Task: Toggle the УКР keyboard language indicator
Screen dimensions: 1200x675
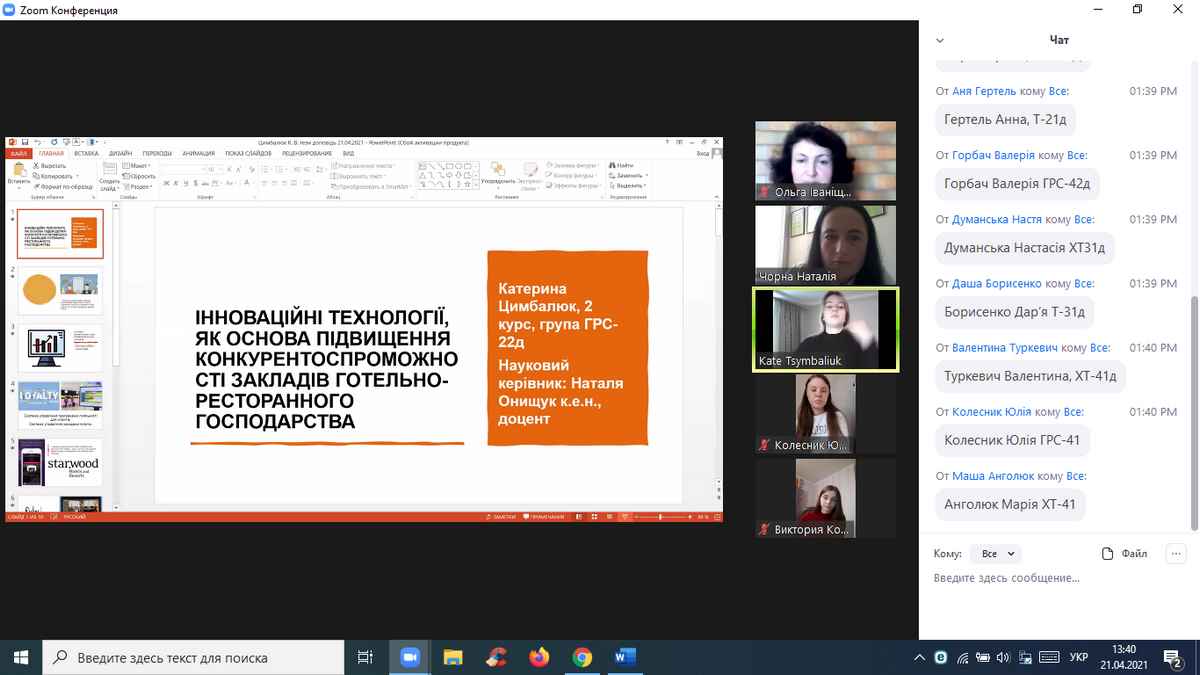Action: click(1079, 657)
